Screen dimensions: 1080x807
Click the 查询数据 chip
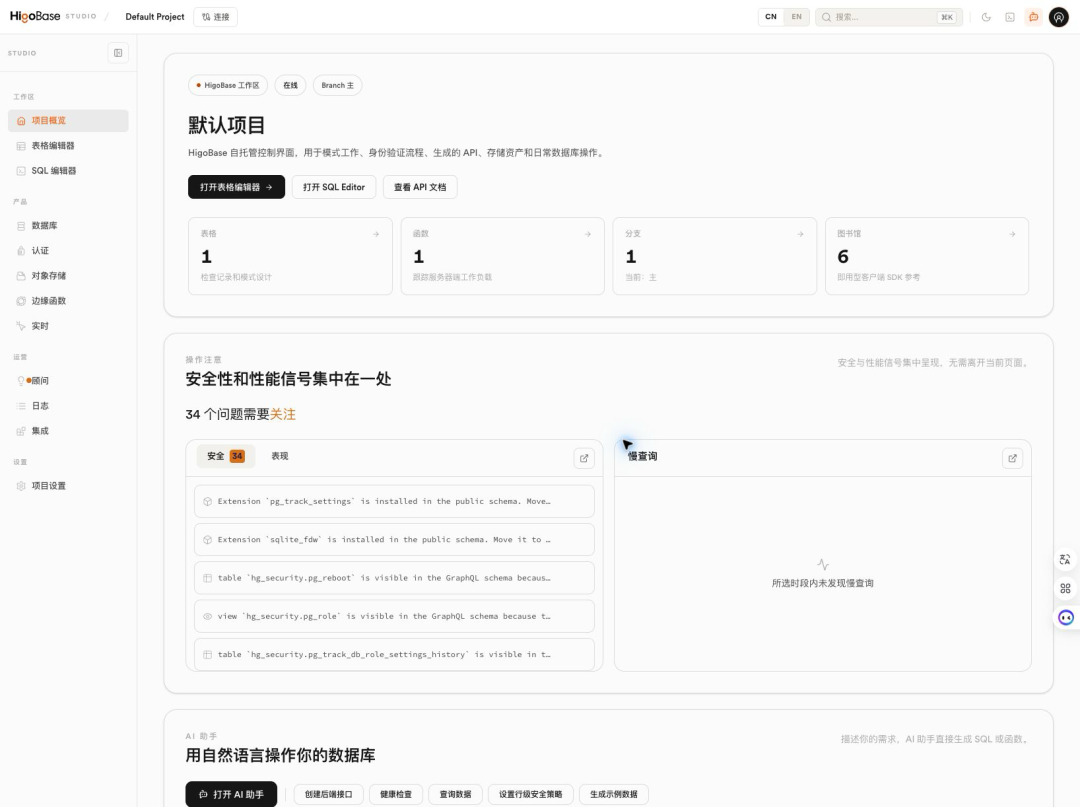455,795
